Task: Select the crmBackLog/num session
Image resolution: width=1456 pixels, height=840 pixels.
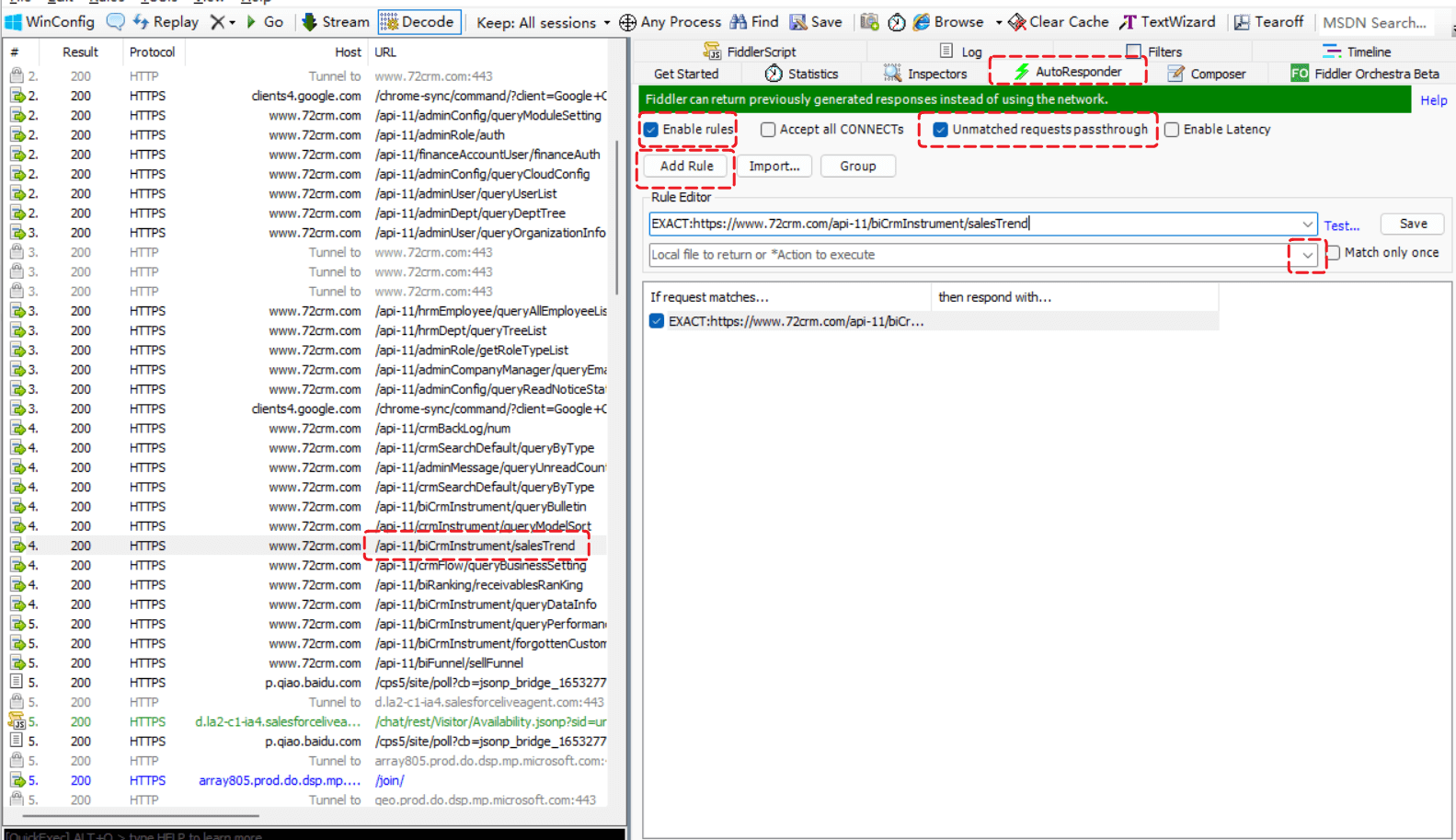Action: tap(306, 428)
